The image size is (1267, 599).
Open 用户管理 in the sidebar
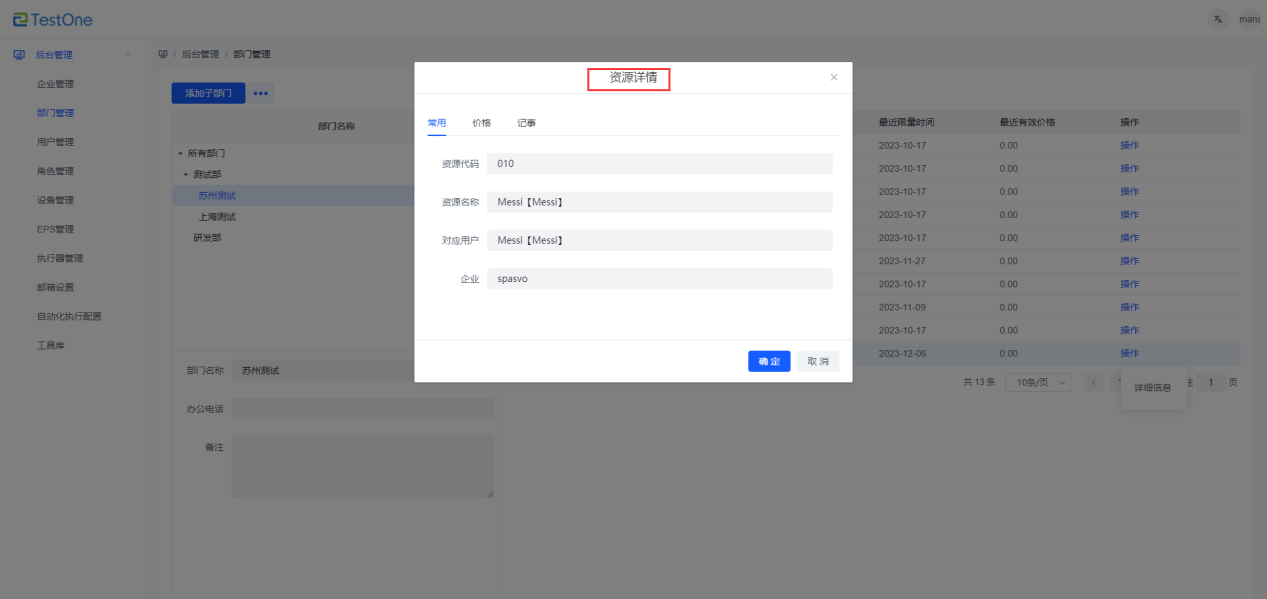coord(55,142)
